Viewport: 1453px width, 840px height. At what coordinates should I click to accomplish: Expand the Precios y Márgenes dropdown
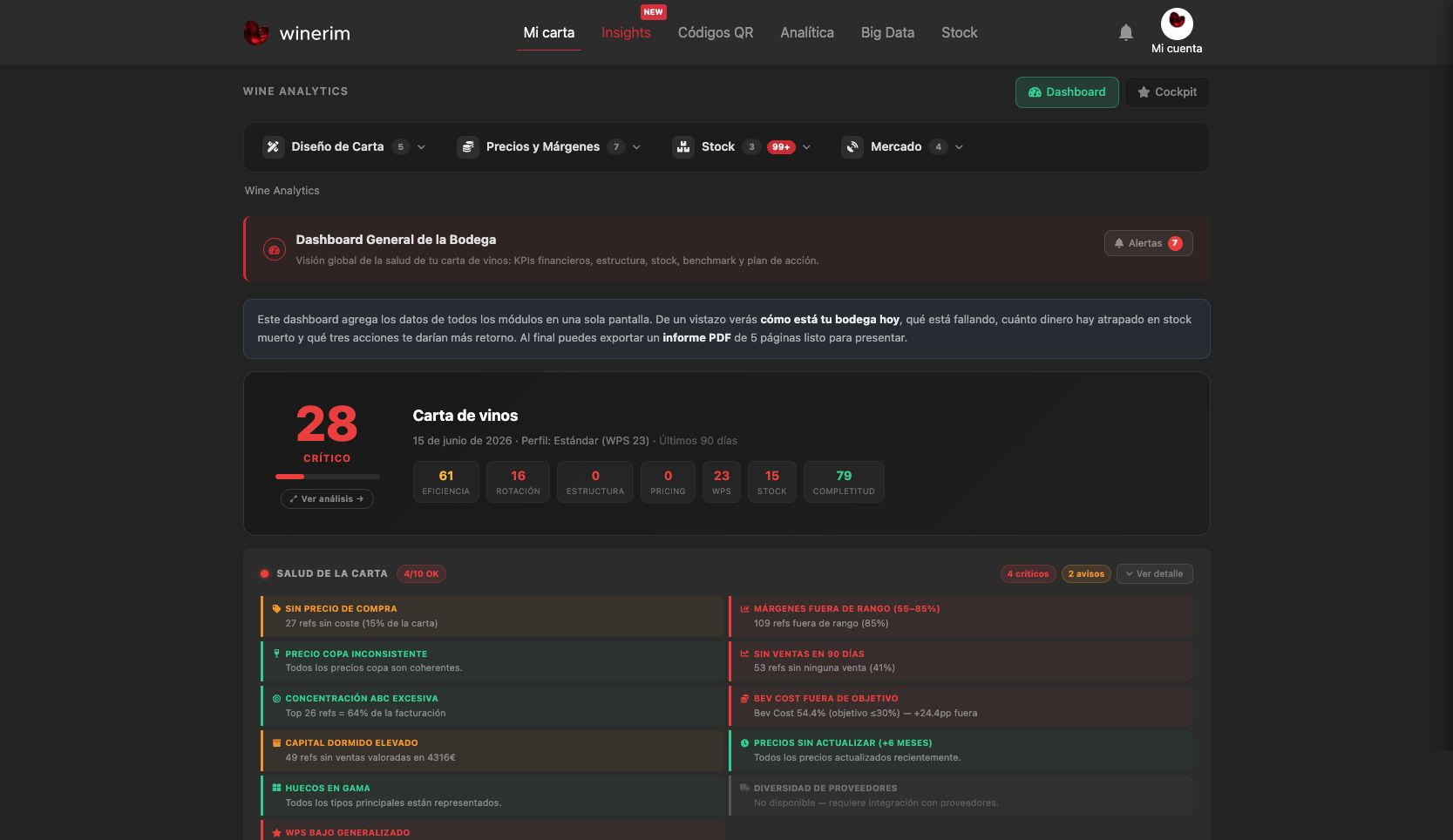(x=636, y=147)
